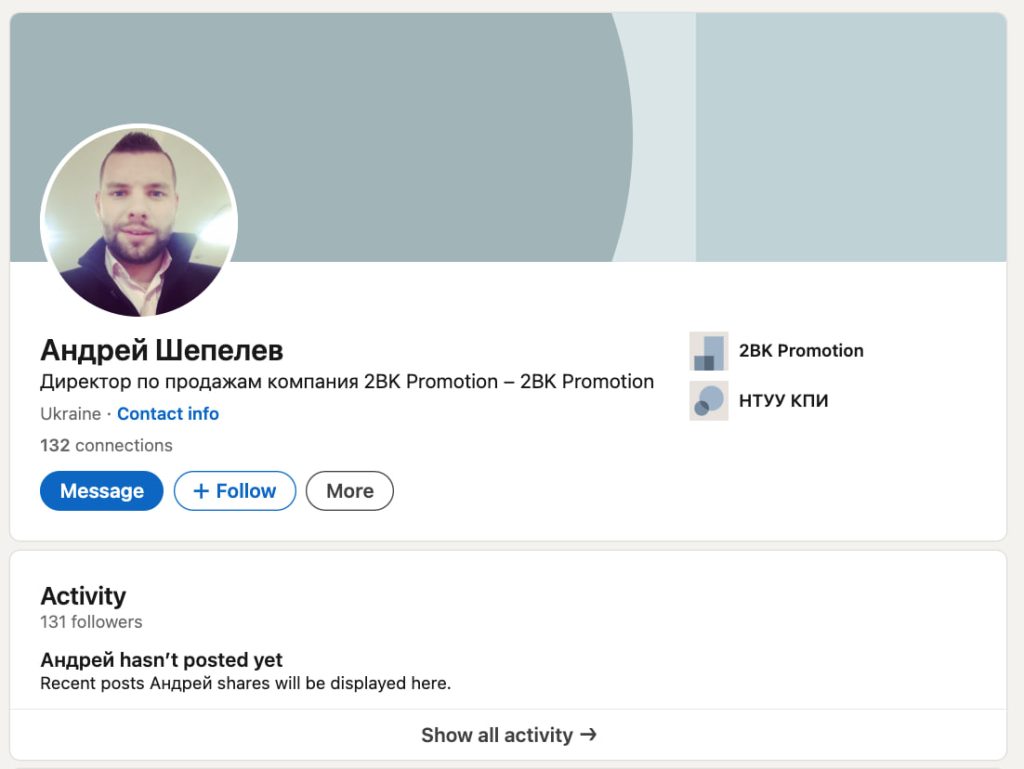The image size is (1024, 769).
Task: Click the name heading Андрей Шепелев
Action: 162,350
